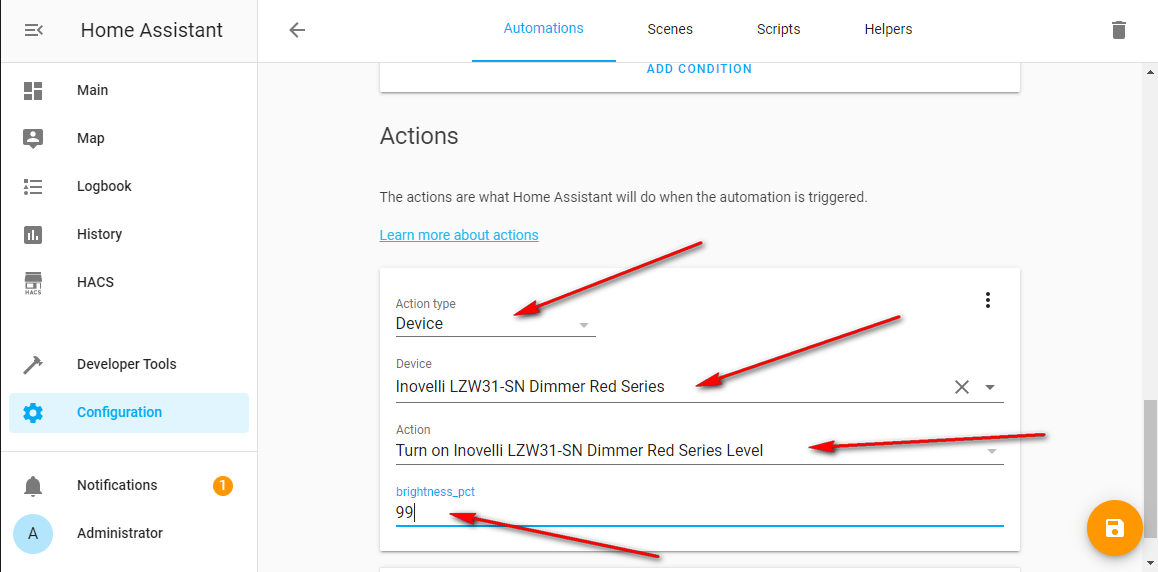Image resolution: width=1158 pixels, height=572 pixels.
Task: Open the Learn more about actions link
Action: [x=459, y=235]
